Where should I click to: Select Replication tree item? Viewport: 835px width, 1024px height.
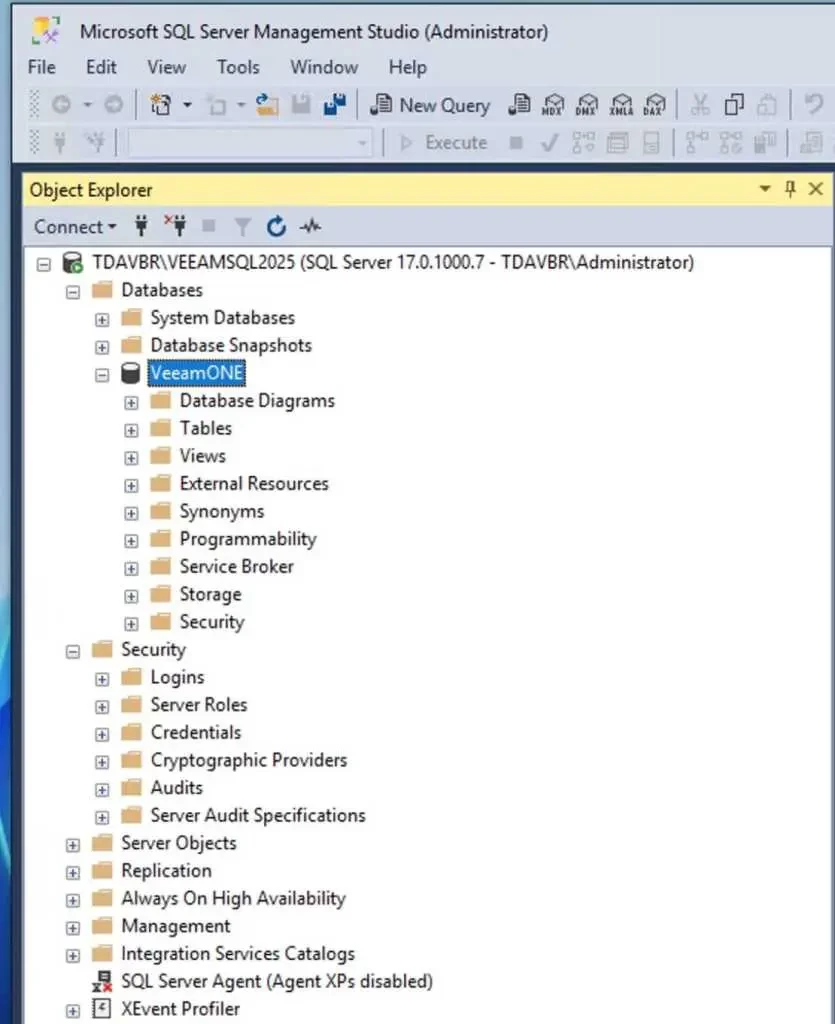pos(166,871)
